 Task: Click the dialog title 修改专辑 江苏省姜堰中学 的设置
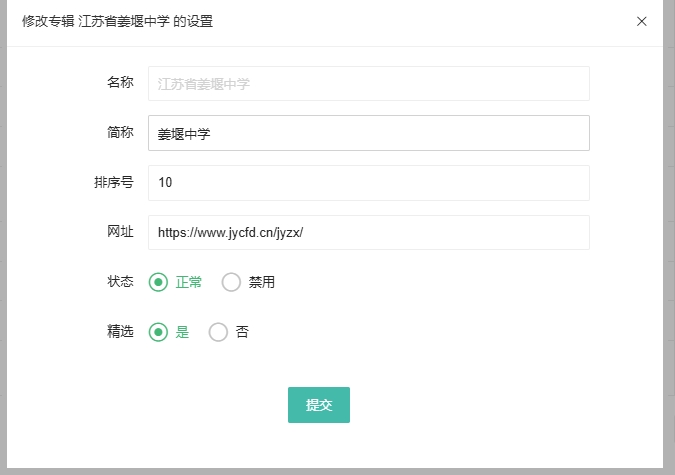point(118,21)
